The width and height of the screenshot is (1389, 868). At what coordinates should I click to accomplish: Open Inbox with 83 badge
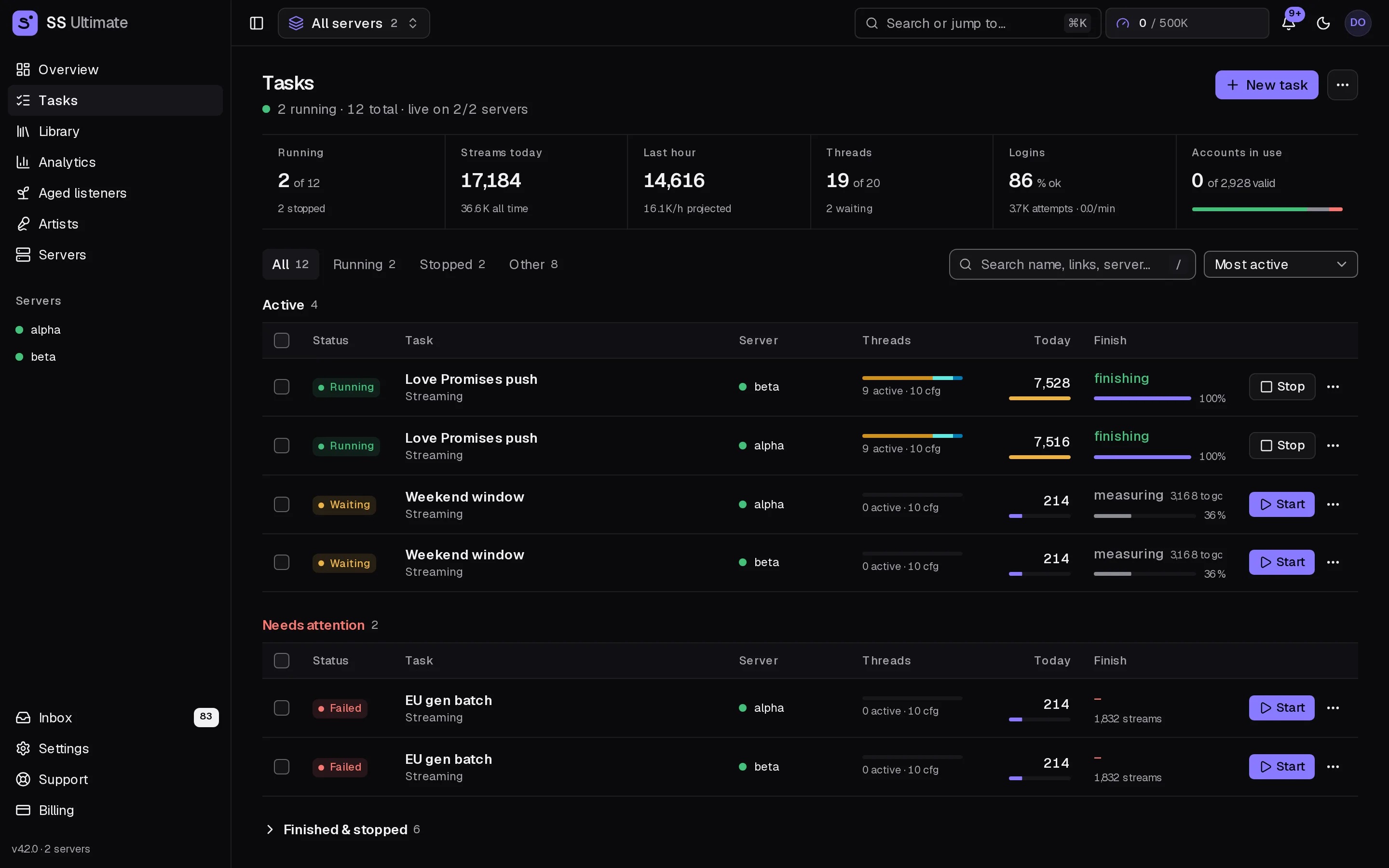(115, 718)
